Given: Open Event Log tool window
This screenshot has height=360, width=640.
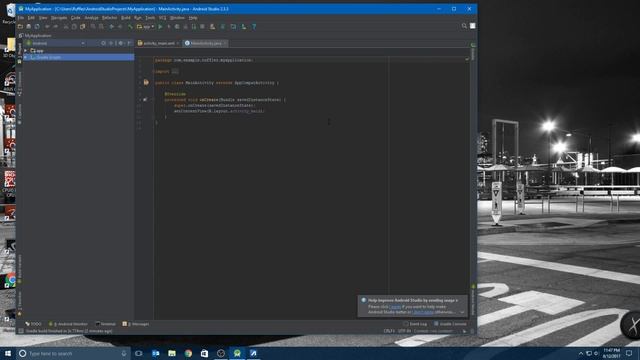Looking at the screenshot, I should coord(415,324).
